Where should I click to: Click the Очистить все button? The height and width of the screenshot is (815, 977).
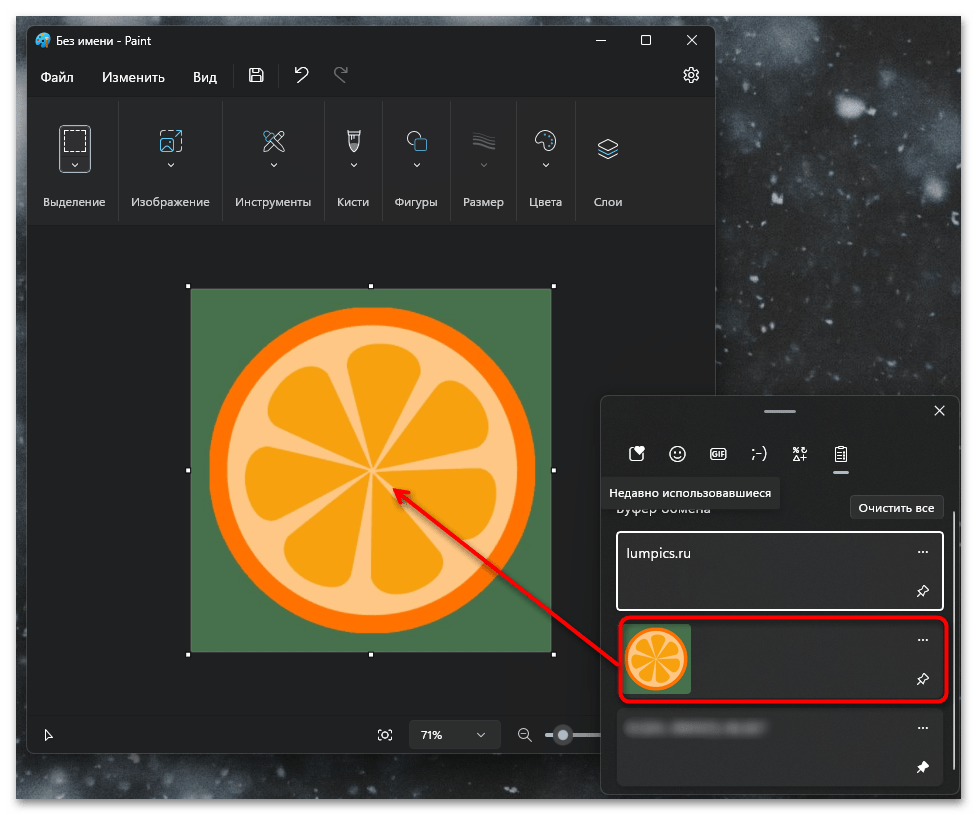(x=896, y=508)
